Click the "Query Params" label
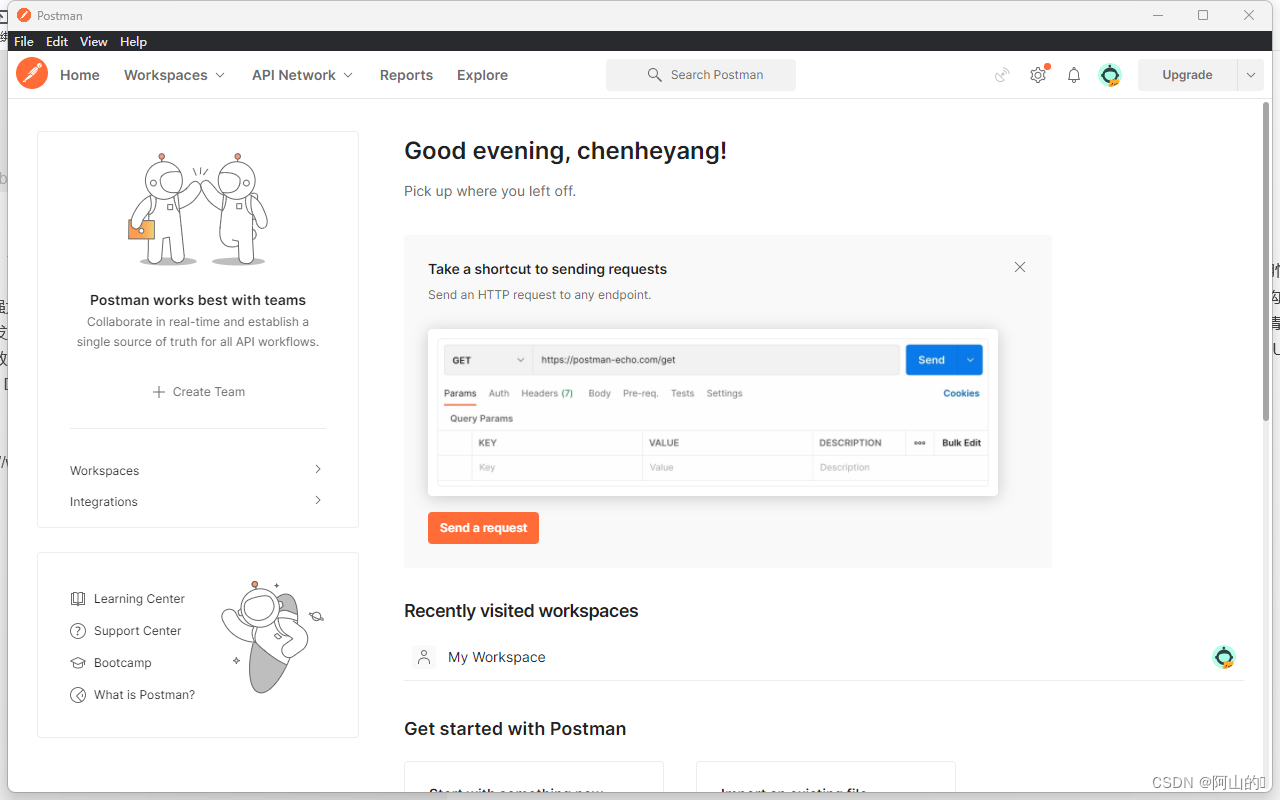Screen dimensions: 1280x800 coord(482,419)
